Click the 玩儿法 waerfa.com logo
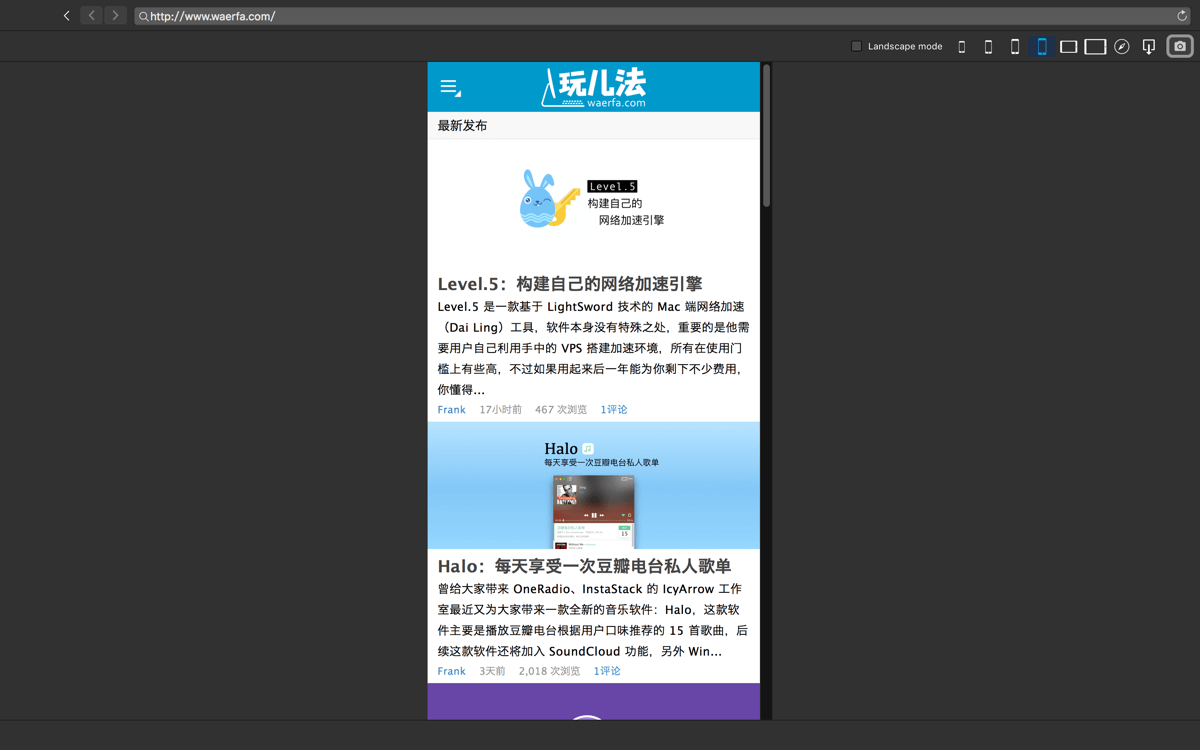The width and height of the screenshot is (1200, 750). tap(594, 87)
